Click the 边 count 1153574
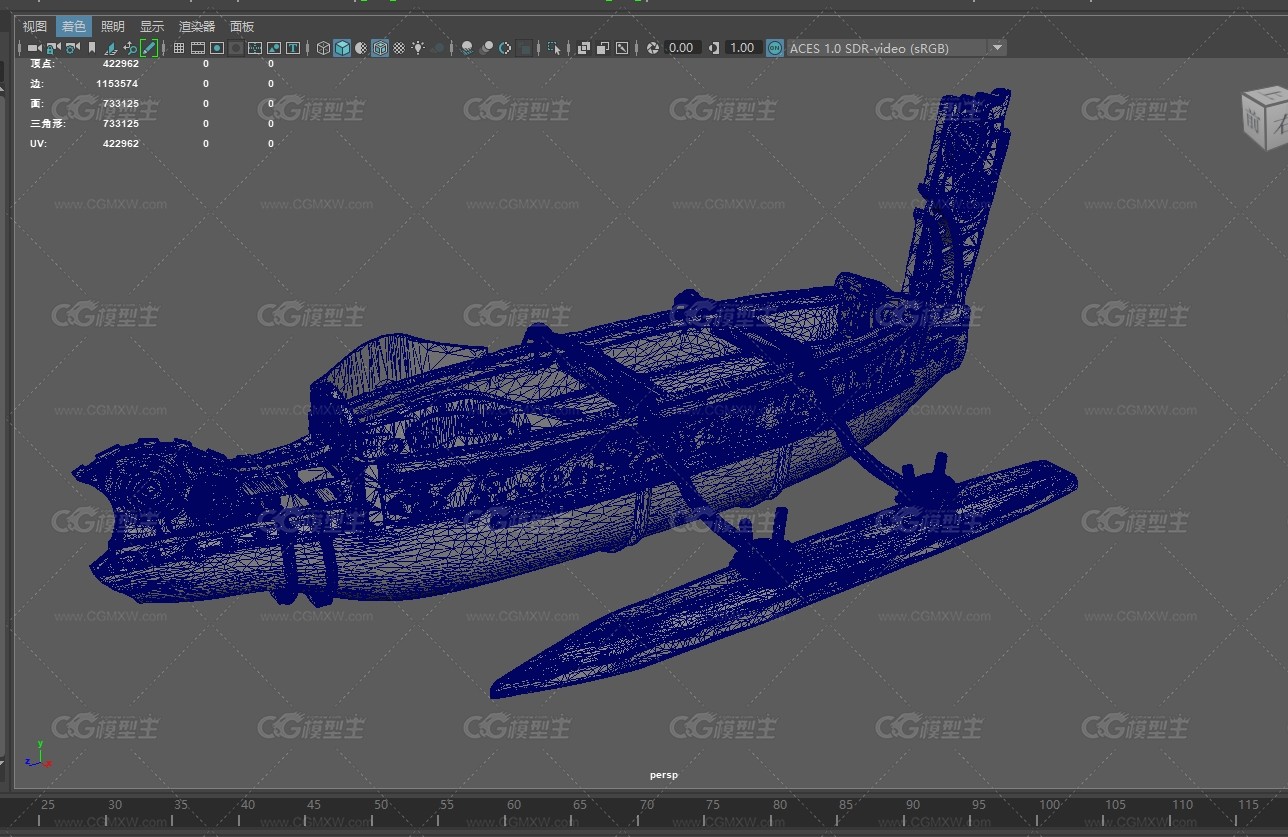The height and width of the screenshot is (837, 1288). (x=117, y=84)
